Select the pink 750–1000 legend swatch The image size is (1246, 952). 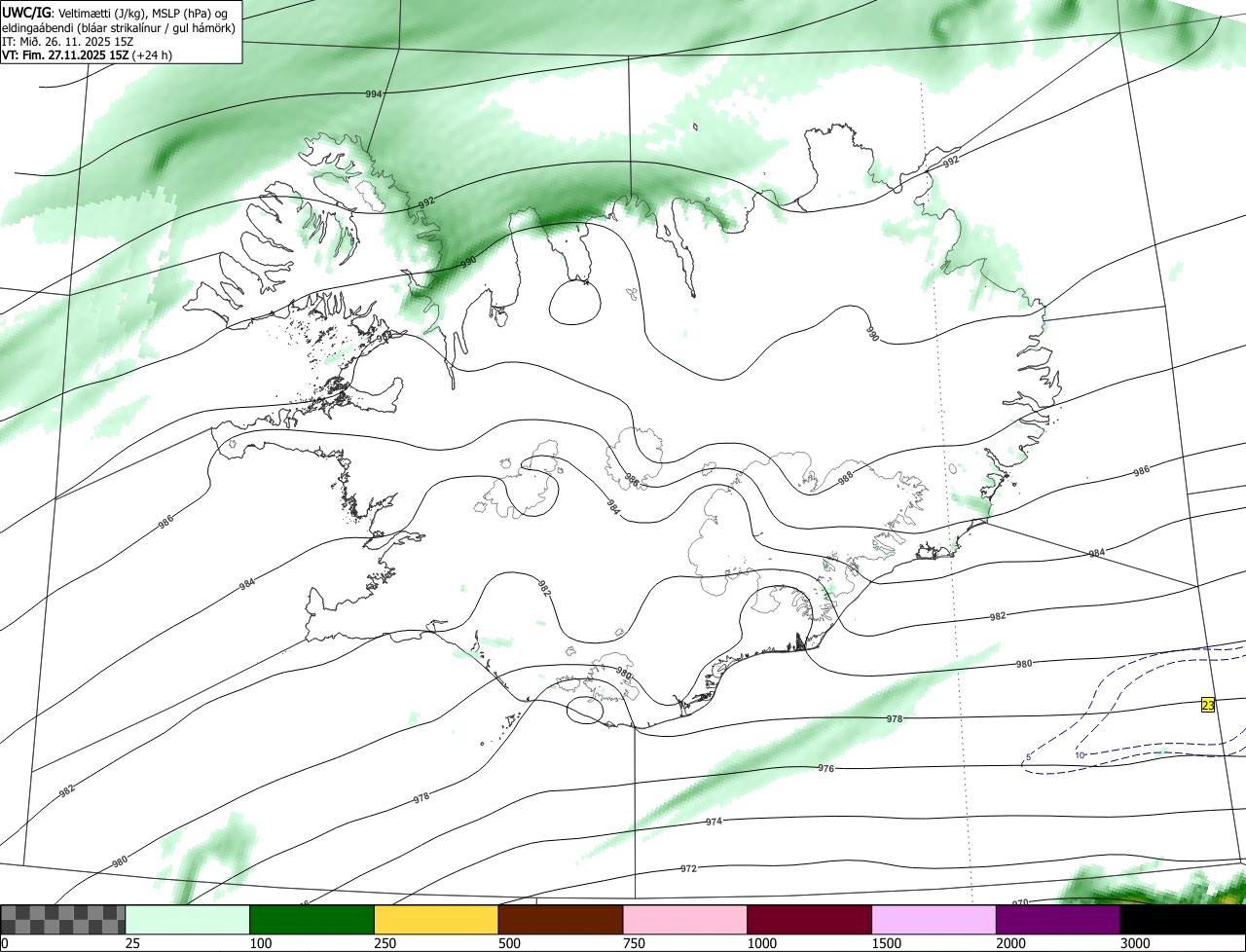point(685,920)
